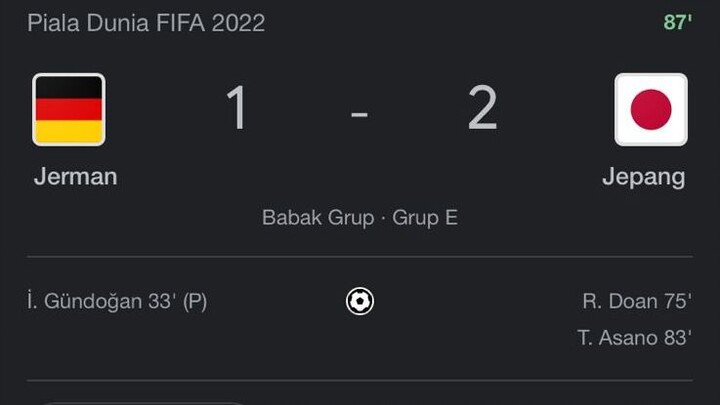The image size is (720, 405).
Task: Click the 75' goal minute
Action: (x=678, y=302)
